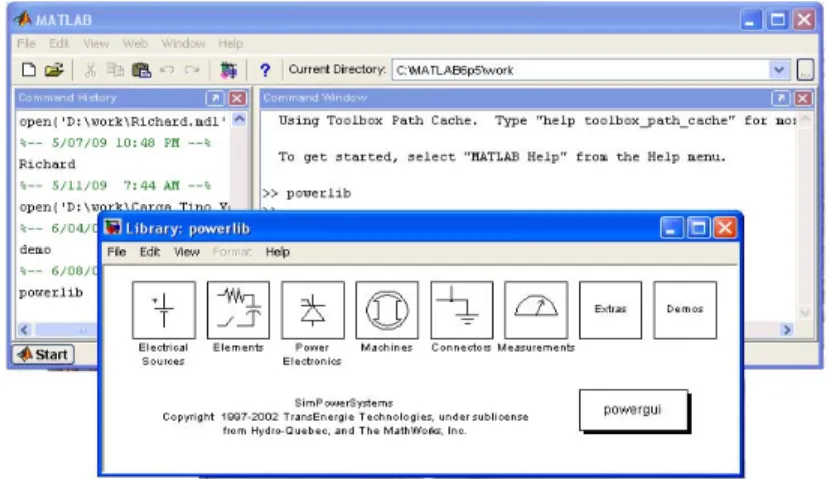Open the Electrical Sources block library

(164, 310)
